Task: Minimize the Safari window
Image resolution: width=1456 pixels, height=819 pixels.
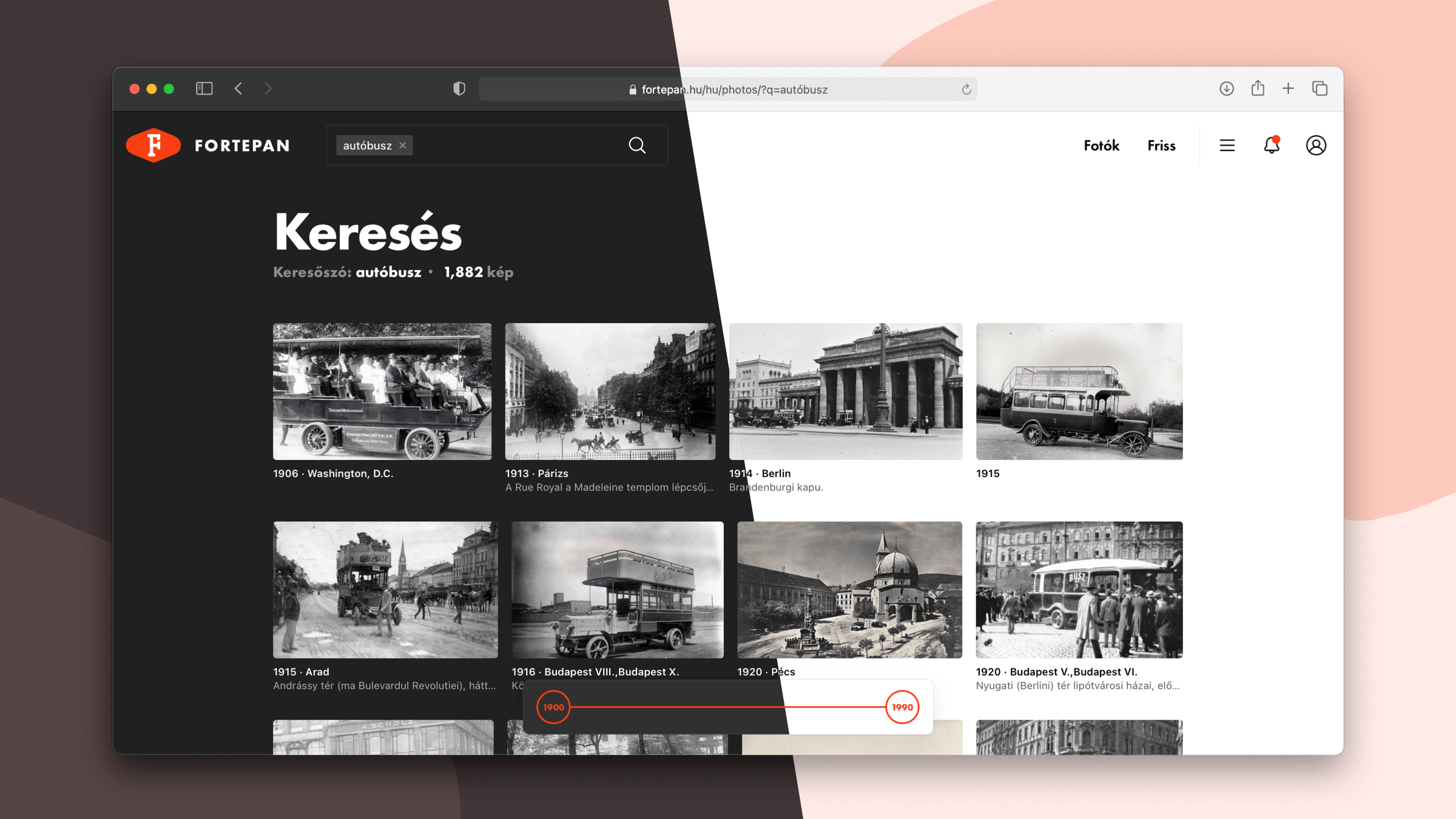Action: pos(152,89)
